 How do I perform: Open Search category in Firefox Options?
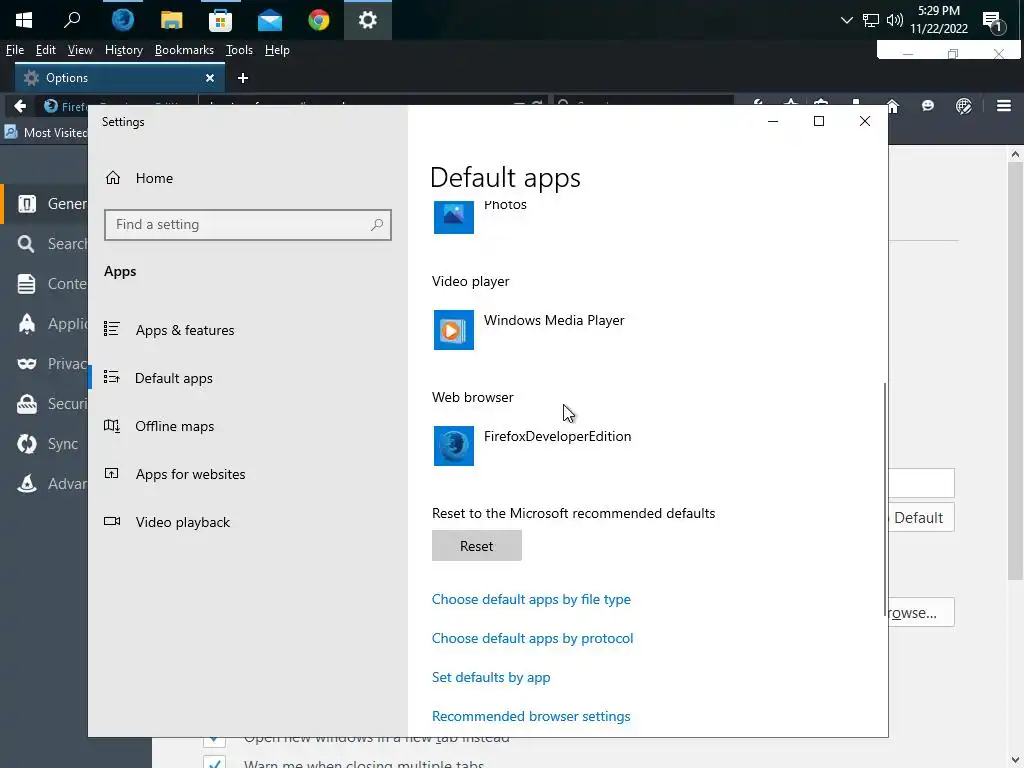click(x=46, y=244)
